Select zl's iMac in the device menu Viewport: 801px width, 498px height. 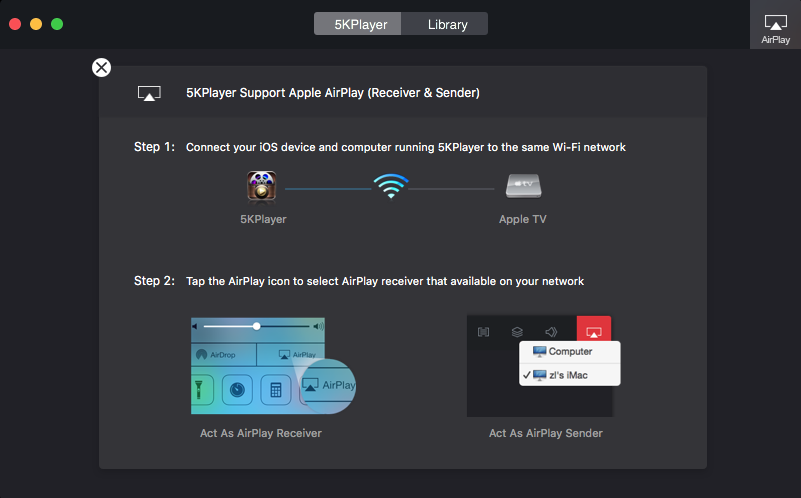tap(570, 375)
